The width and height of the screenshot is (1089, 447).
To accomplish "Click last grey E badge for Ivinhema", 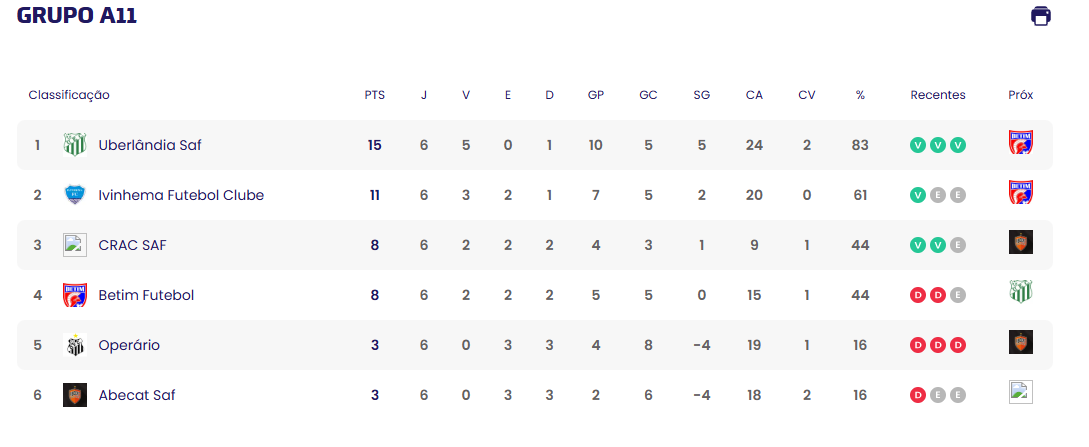I will click(958, 195).
